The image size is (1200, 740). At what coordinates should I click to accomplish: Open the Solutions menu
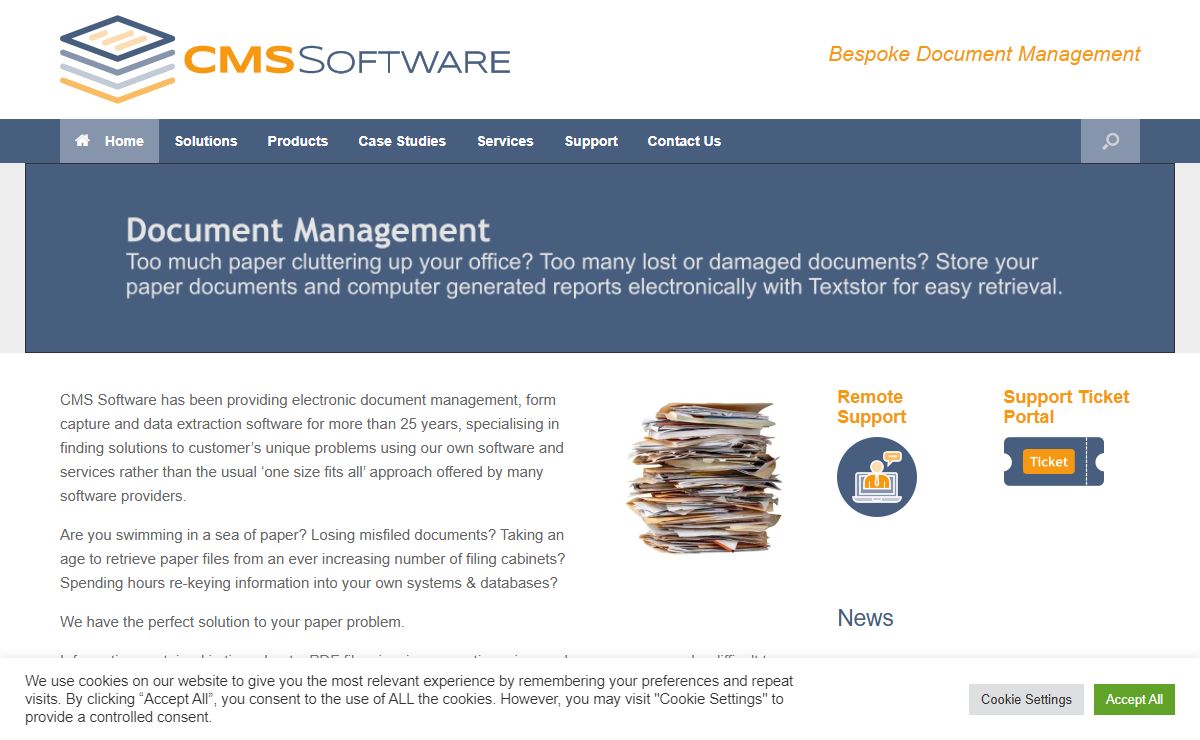click(x=206, y=141)
